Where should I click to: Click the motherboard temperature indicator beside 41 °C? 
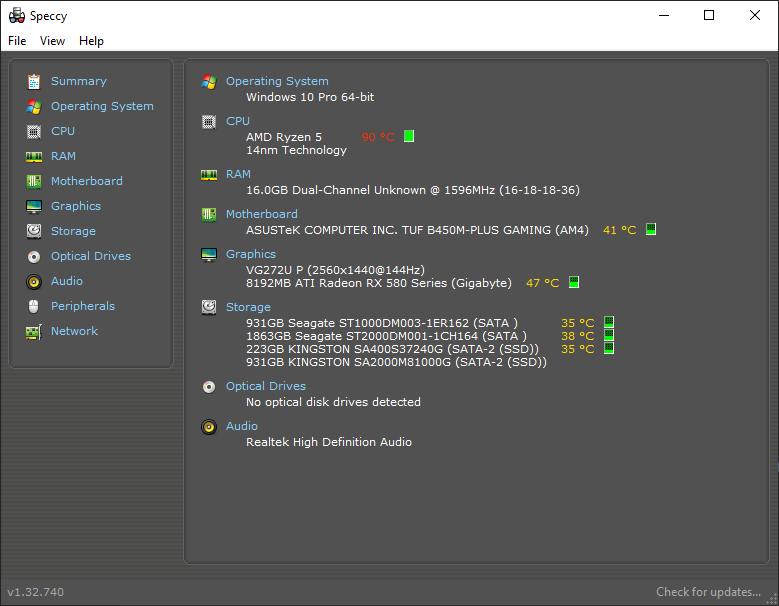[651, 229]
